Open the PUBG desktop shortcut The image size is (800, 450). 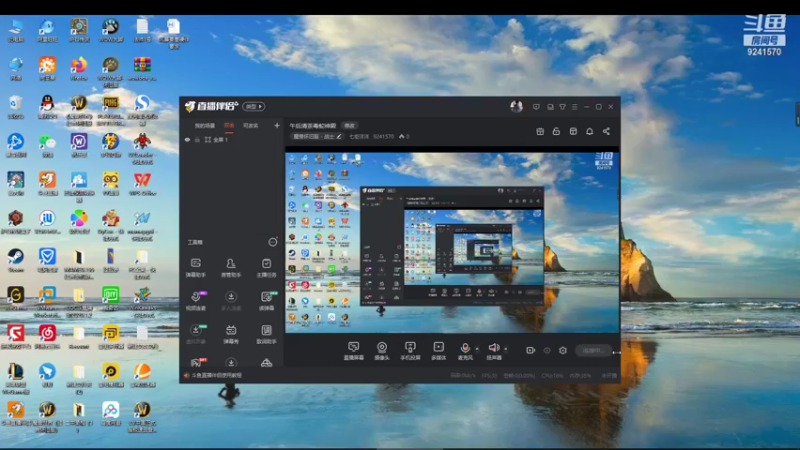(x=110, y=108)
